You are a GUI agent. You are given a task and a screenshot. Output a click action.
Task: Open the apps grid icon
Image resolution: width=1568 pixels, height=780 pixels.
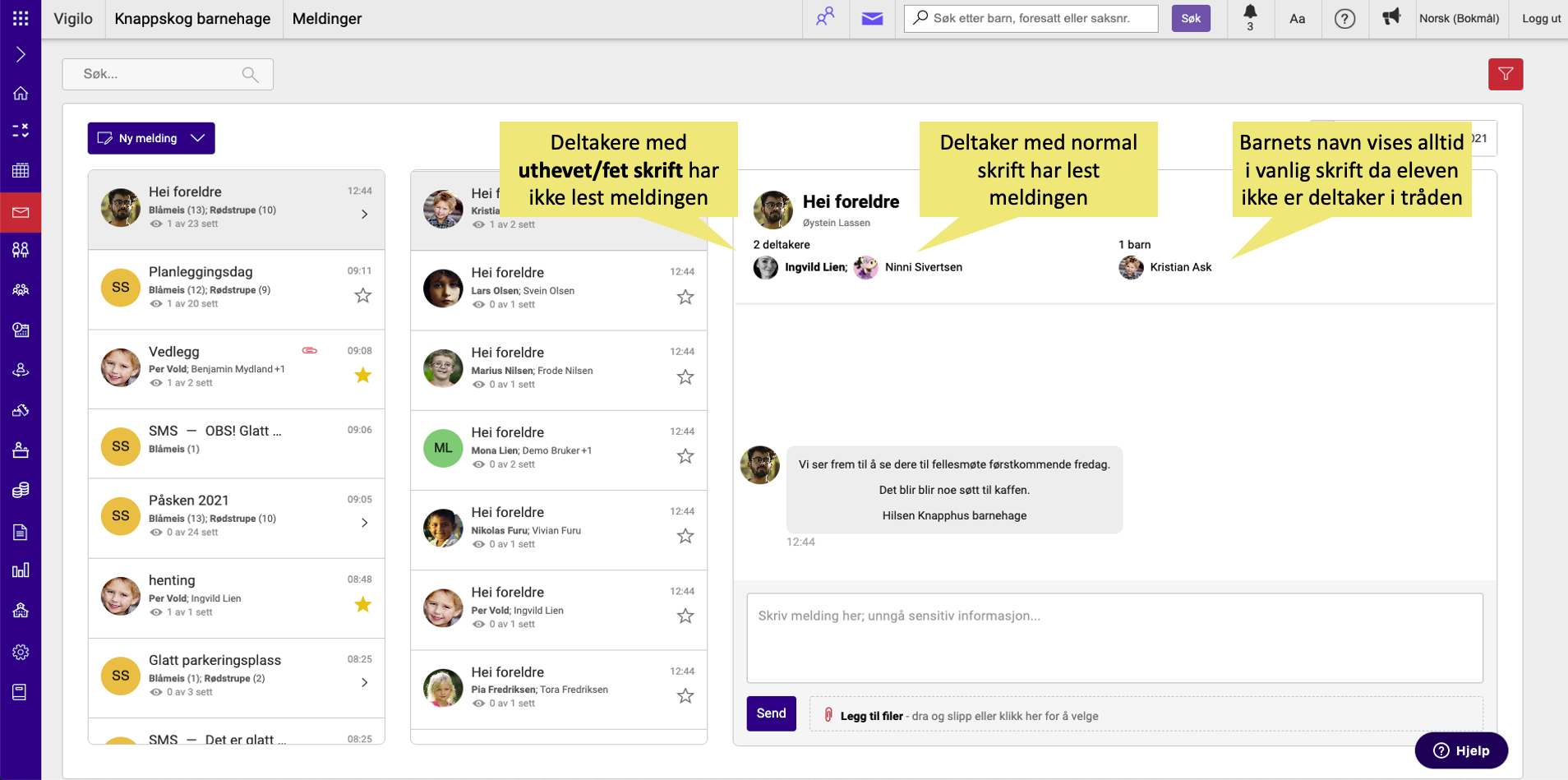pos(21,18)
